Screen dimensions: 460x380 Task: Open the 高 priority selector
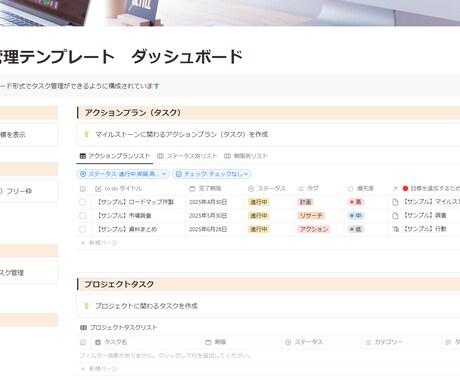356,202
